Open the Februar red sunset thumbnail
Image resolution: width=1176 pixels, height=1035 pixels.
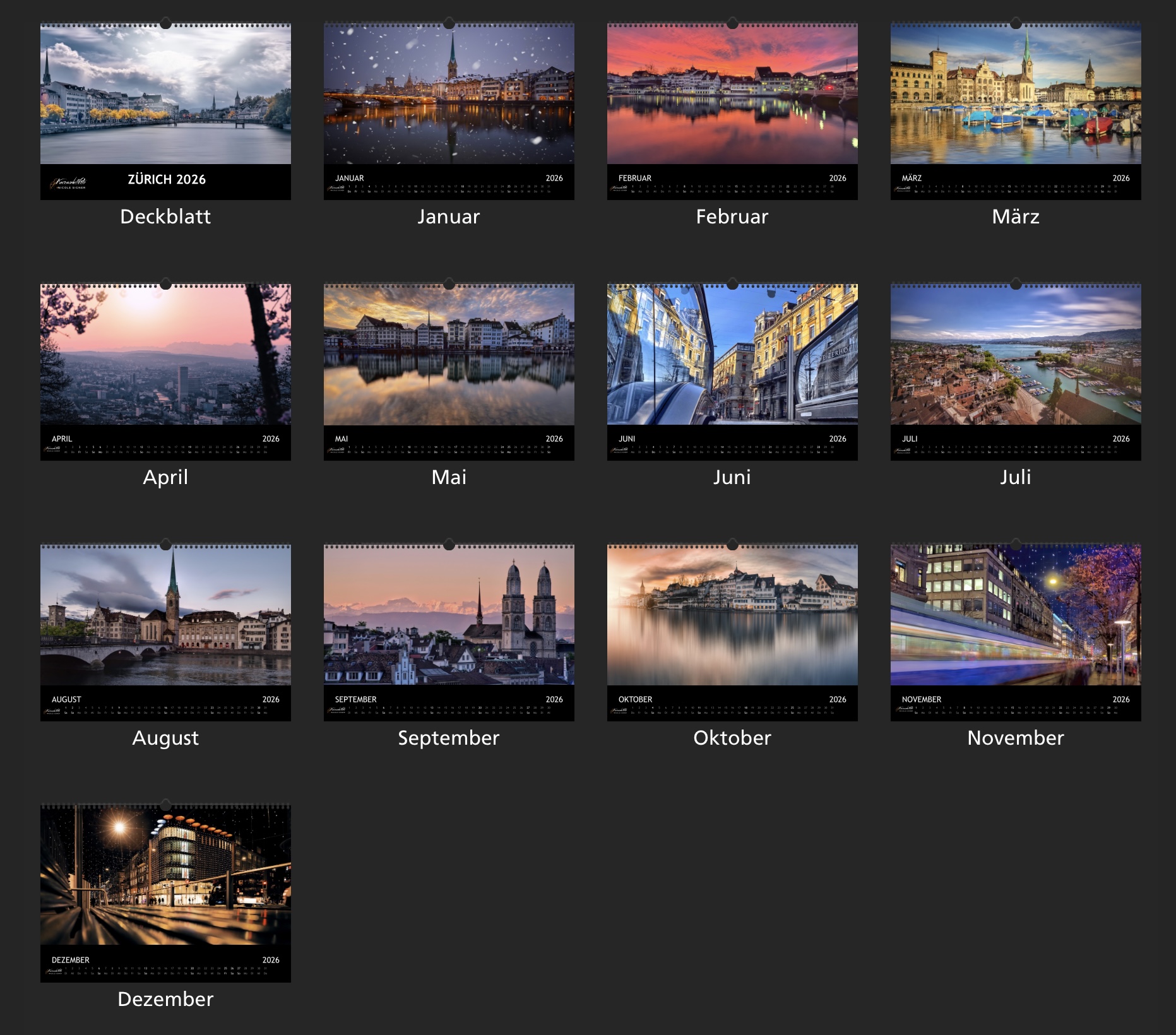coord(732,95)
